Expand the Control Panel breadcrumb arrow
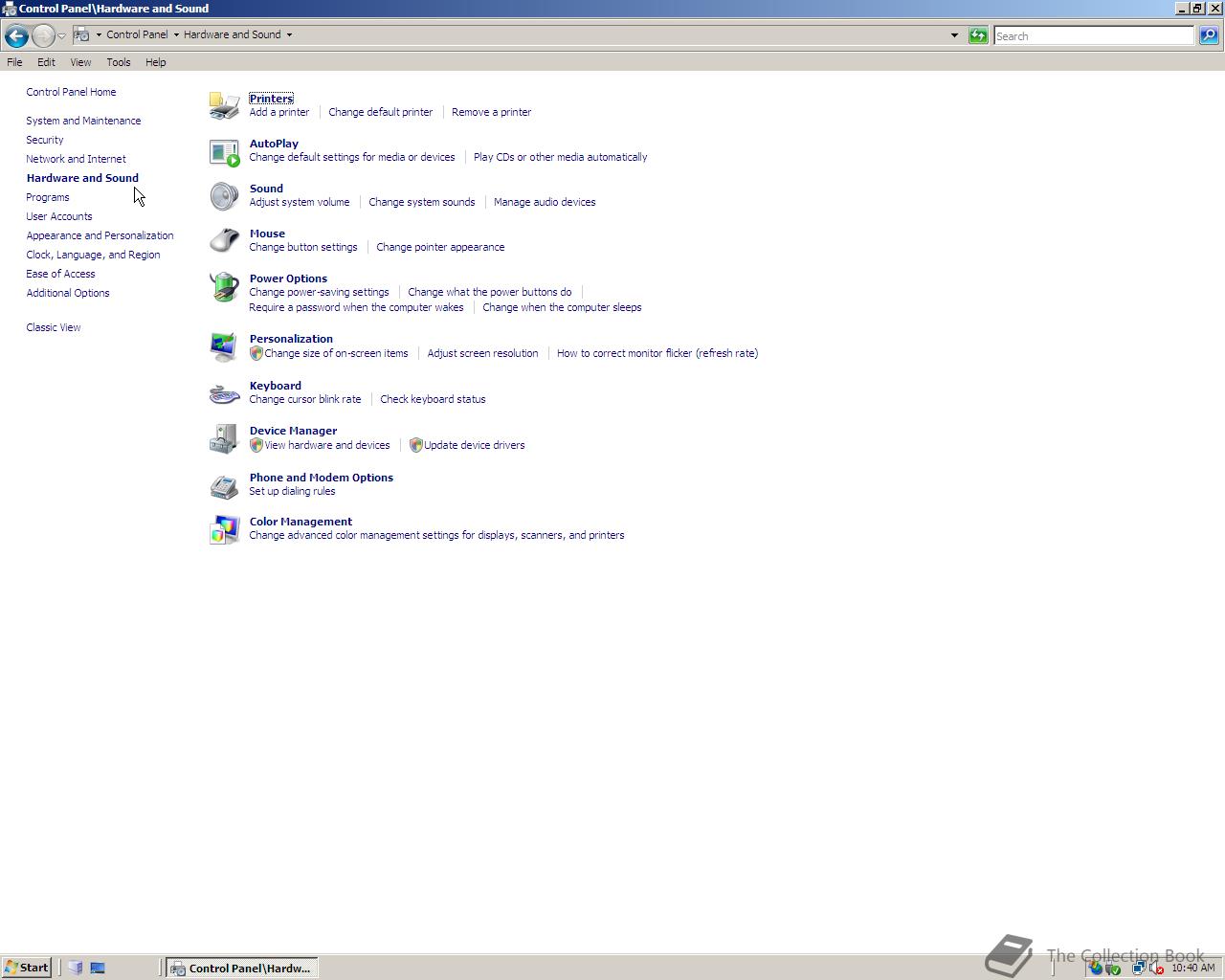The height and width of the screenshot is (980, 1225). [x=176, y=34]
